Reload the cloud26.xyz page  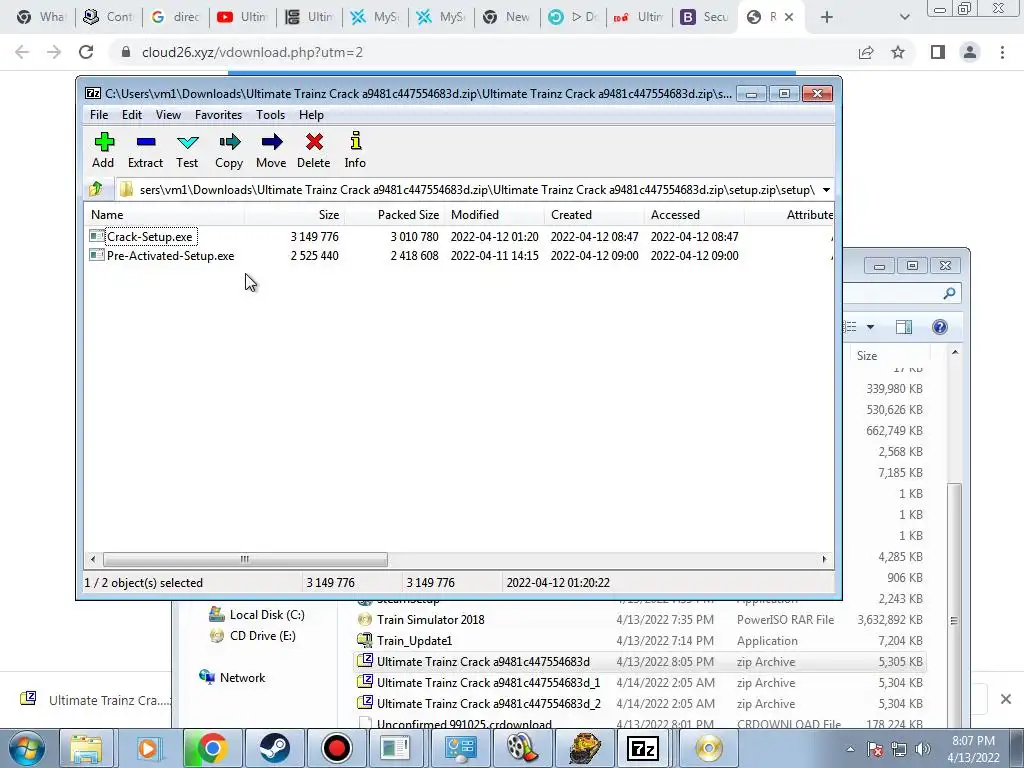(86, 52)
